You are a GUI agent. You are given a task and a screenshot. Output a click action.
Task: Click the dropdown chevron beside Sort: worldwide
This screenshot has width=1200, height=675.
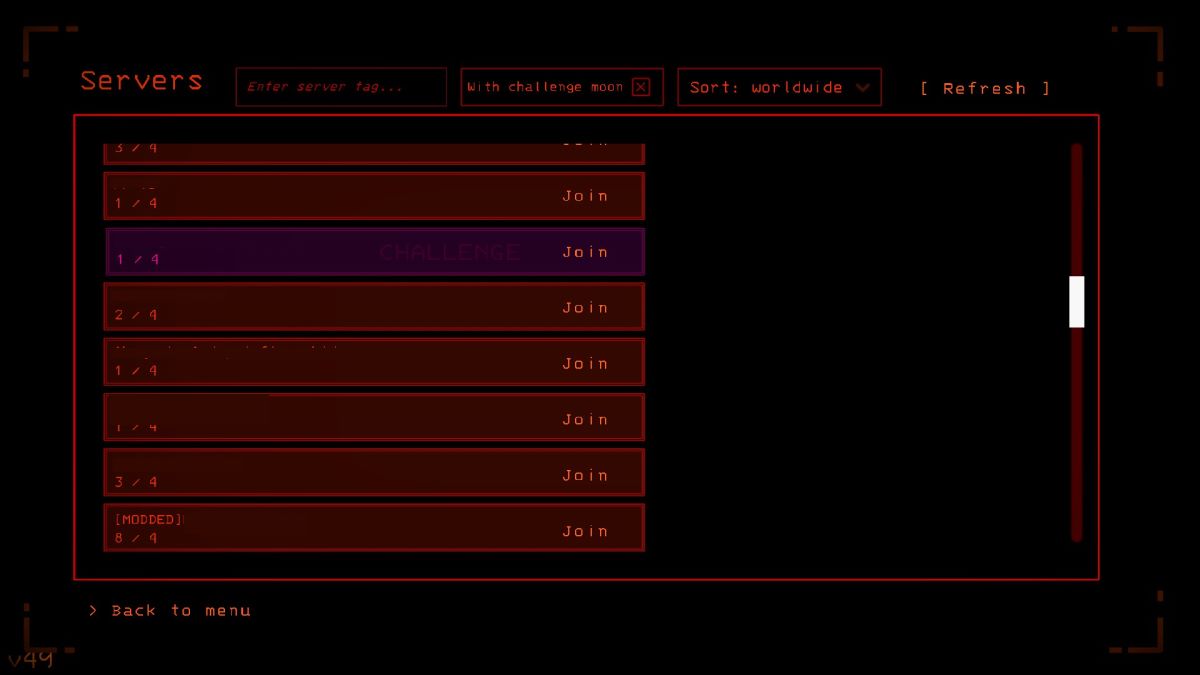863,88
